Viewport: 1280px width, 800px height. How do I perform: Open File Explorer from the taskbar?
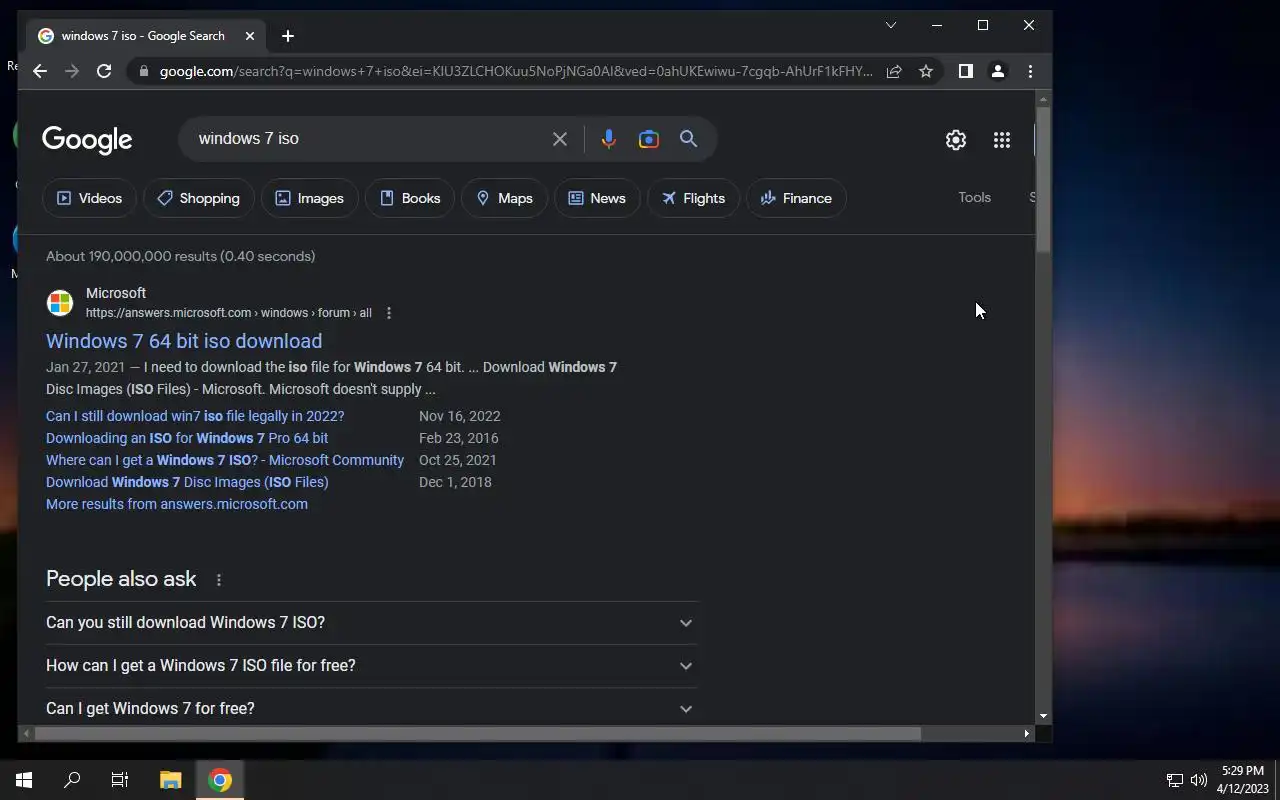170,780
